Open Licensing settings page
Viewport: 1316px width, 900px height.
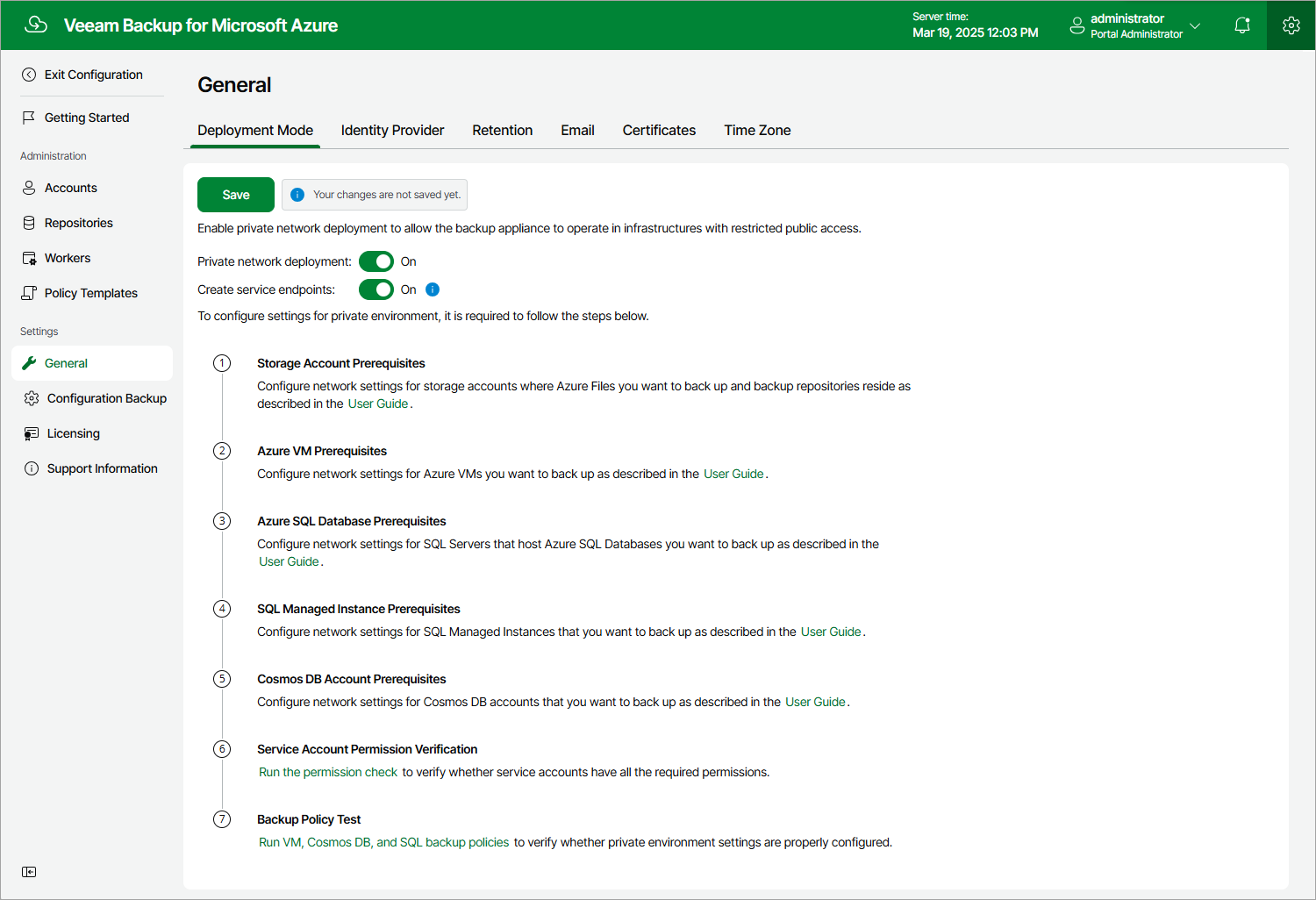click(73, 433)
